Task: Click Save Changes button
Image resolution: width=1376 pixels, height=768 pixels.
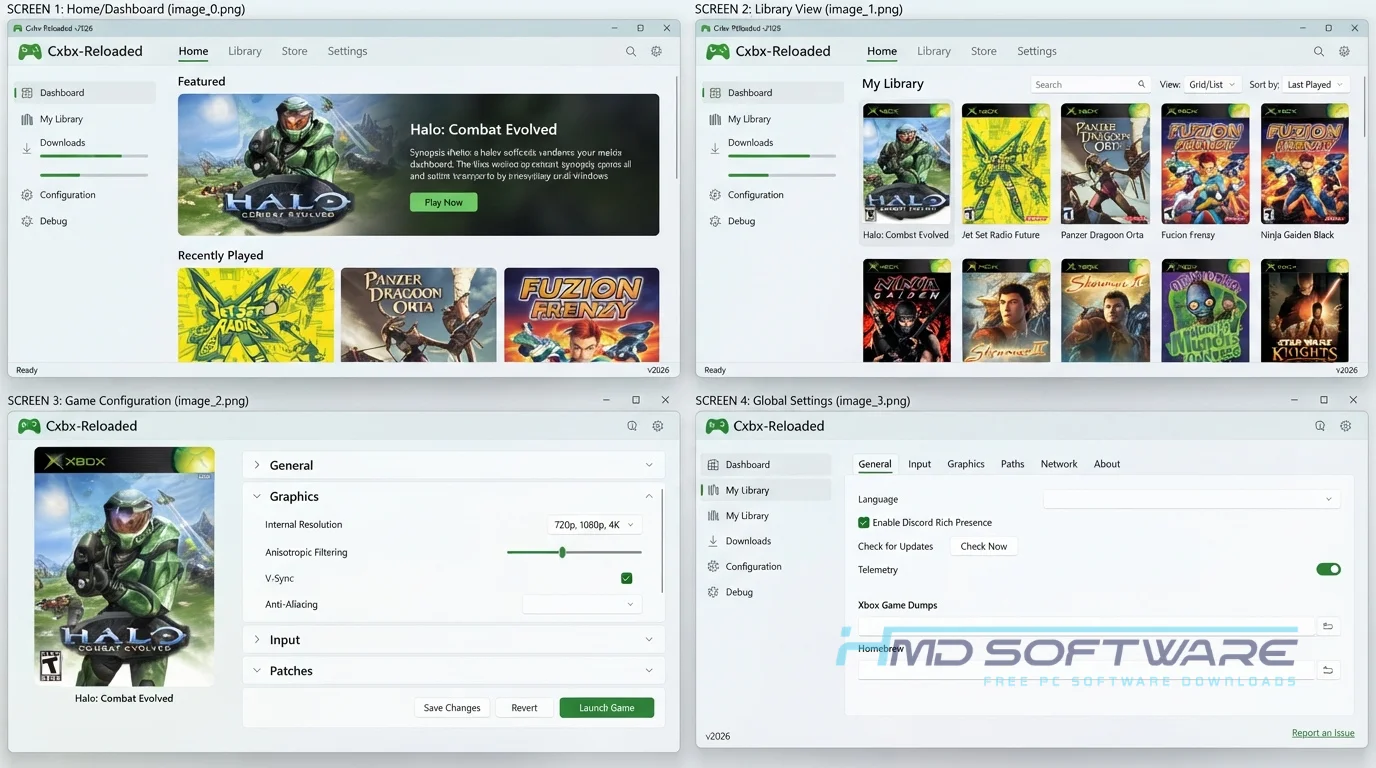Action: coord(452,708)
